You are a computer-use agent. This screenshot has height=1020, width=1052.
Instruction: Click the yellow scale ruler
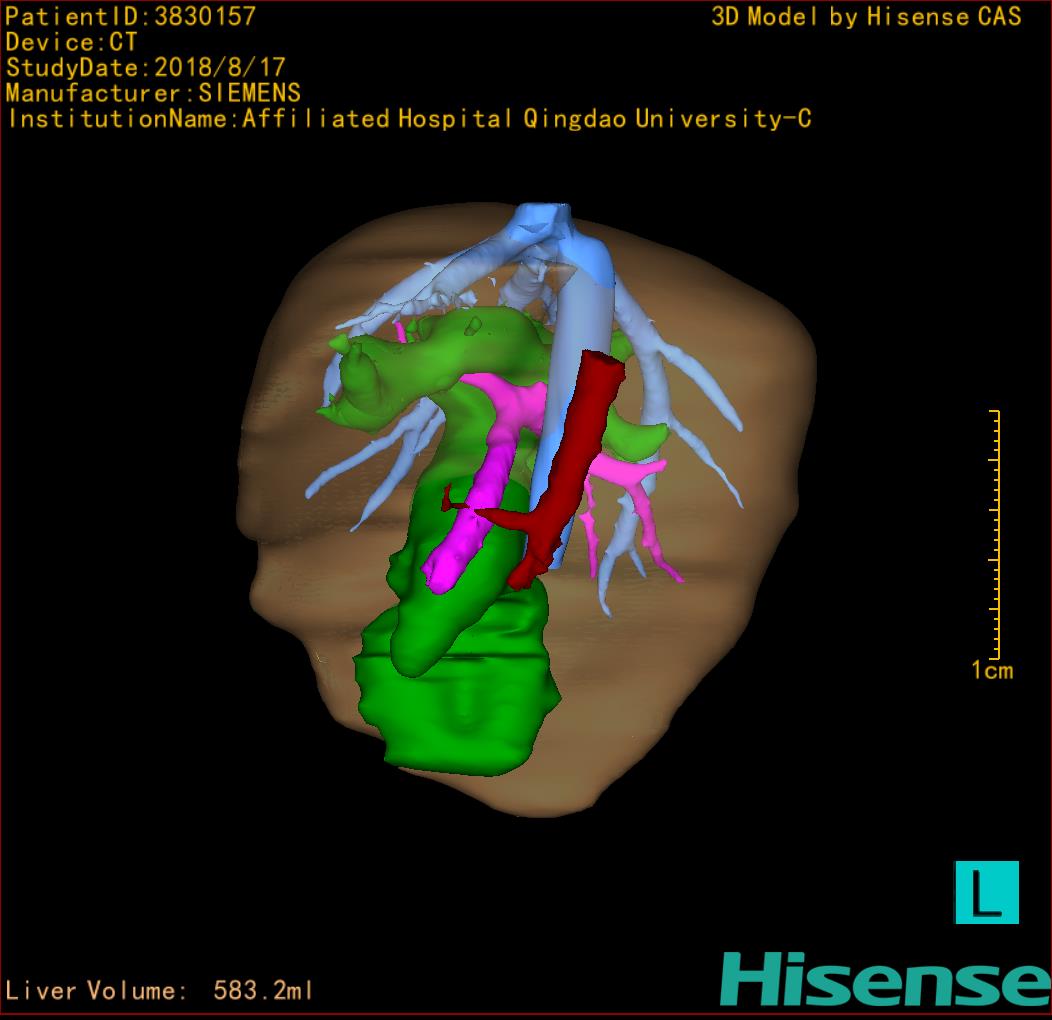(x=995, y=534)
